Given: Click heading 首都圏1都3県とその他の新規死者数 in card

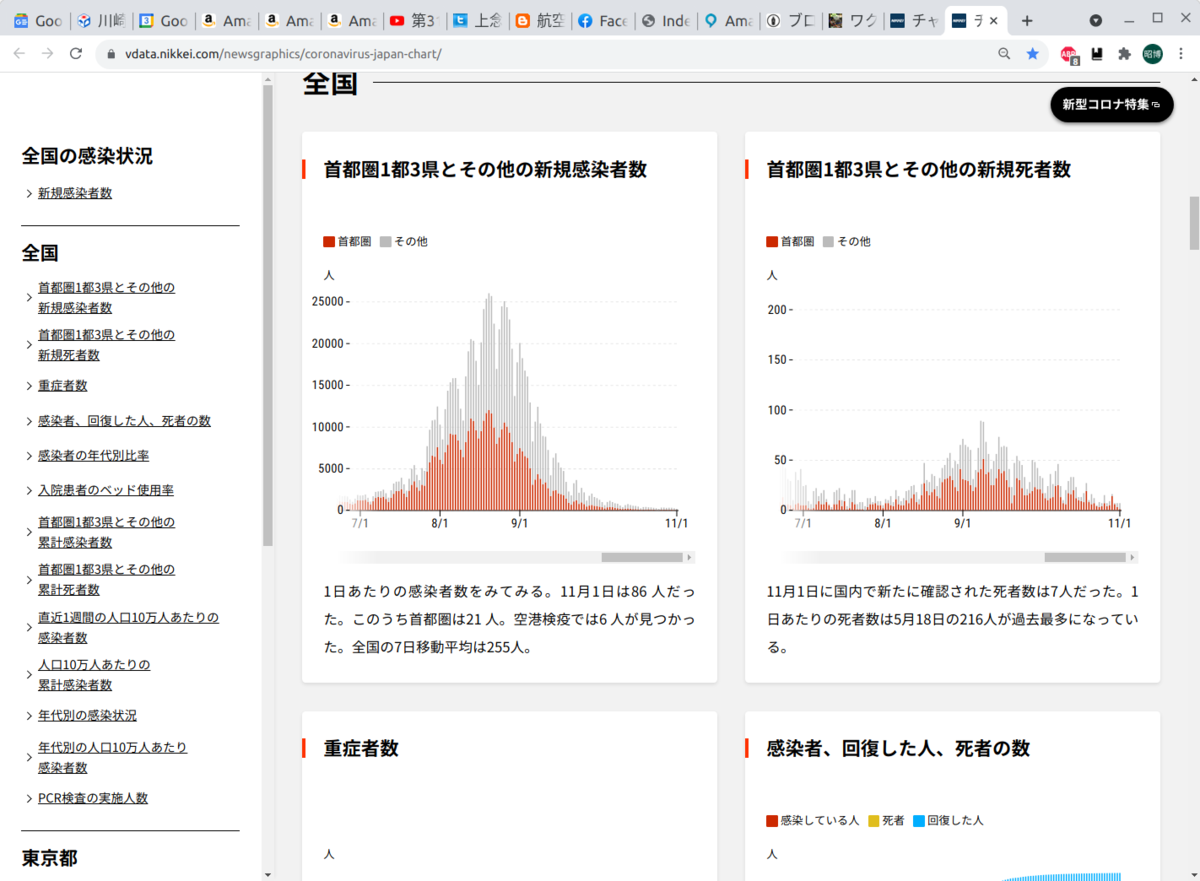Looking at the screenshot, I should point(918,169).
